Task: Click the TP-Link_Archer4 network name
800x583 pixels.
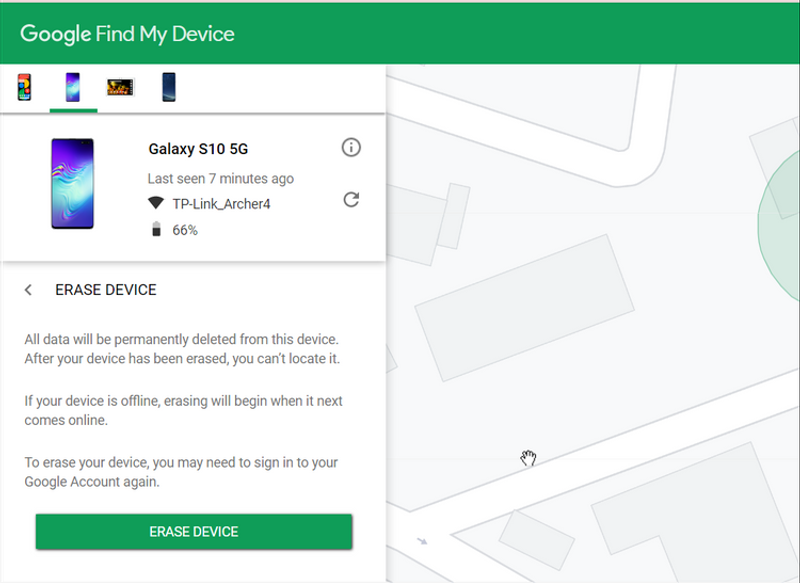Action: [x=221, y=204]
